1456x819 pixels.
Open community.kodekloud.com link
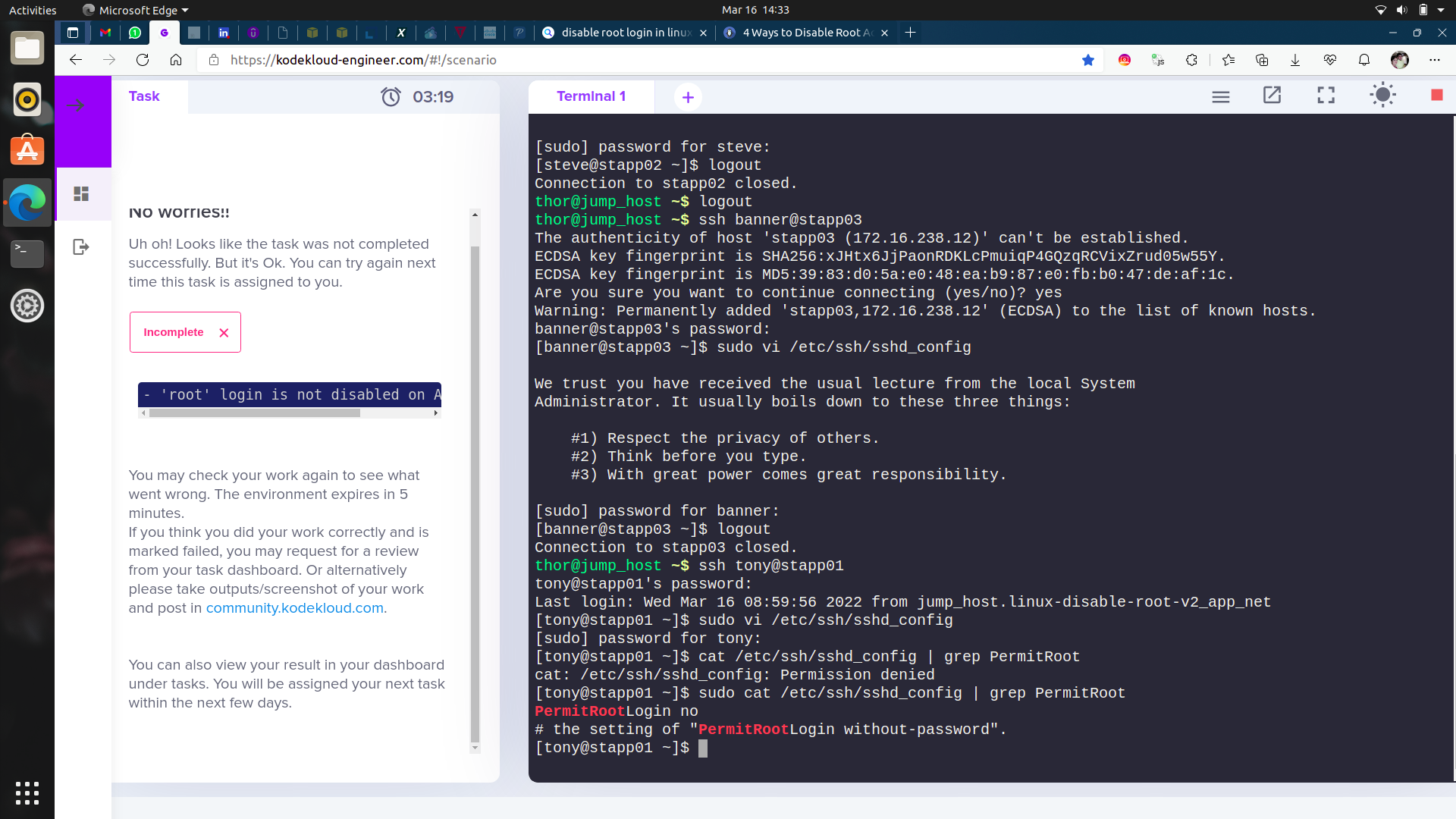click(x=294, y=608)
